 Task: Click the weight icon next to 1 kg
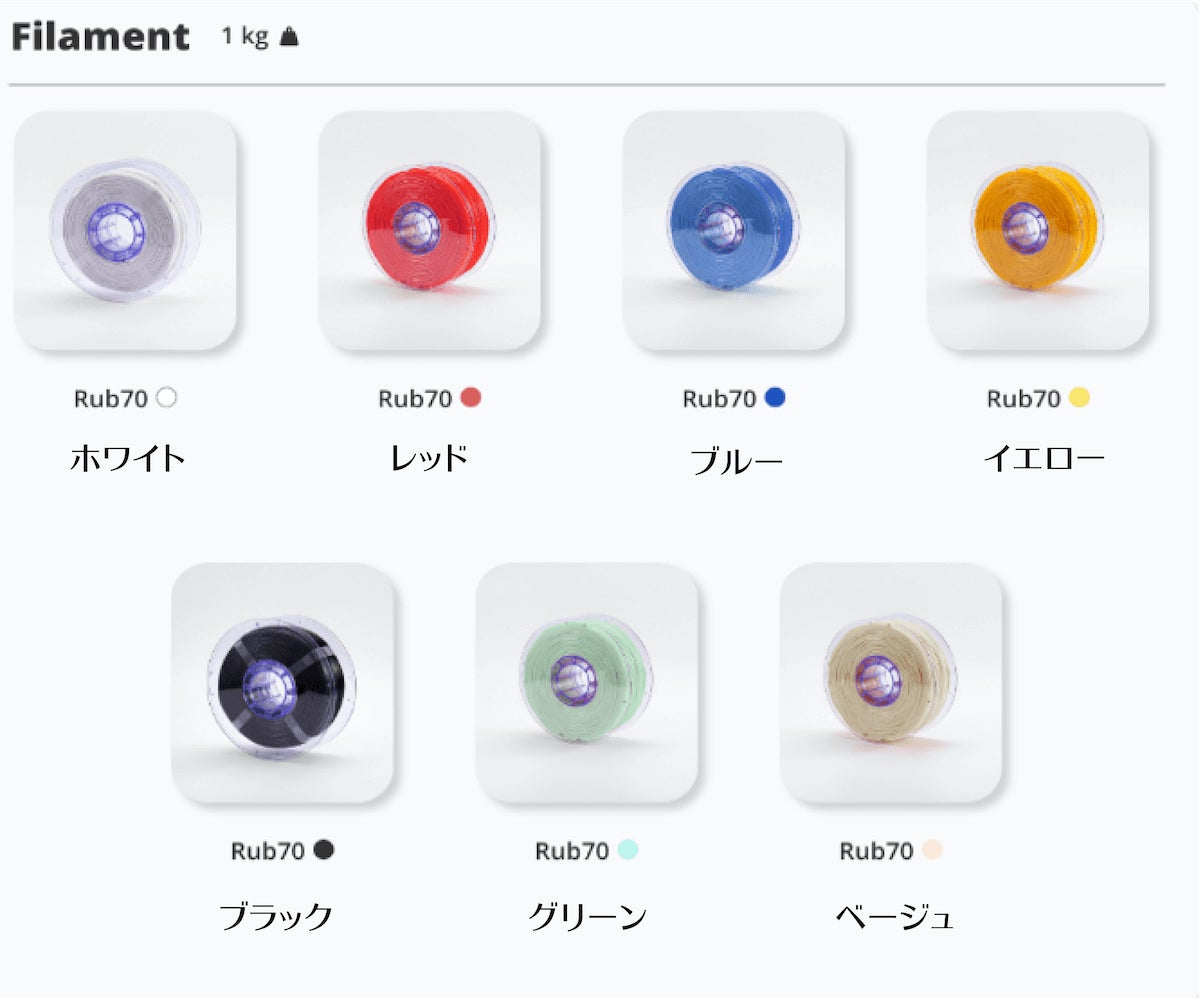(x=289, y=37)
